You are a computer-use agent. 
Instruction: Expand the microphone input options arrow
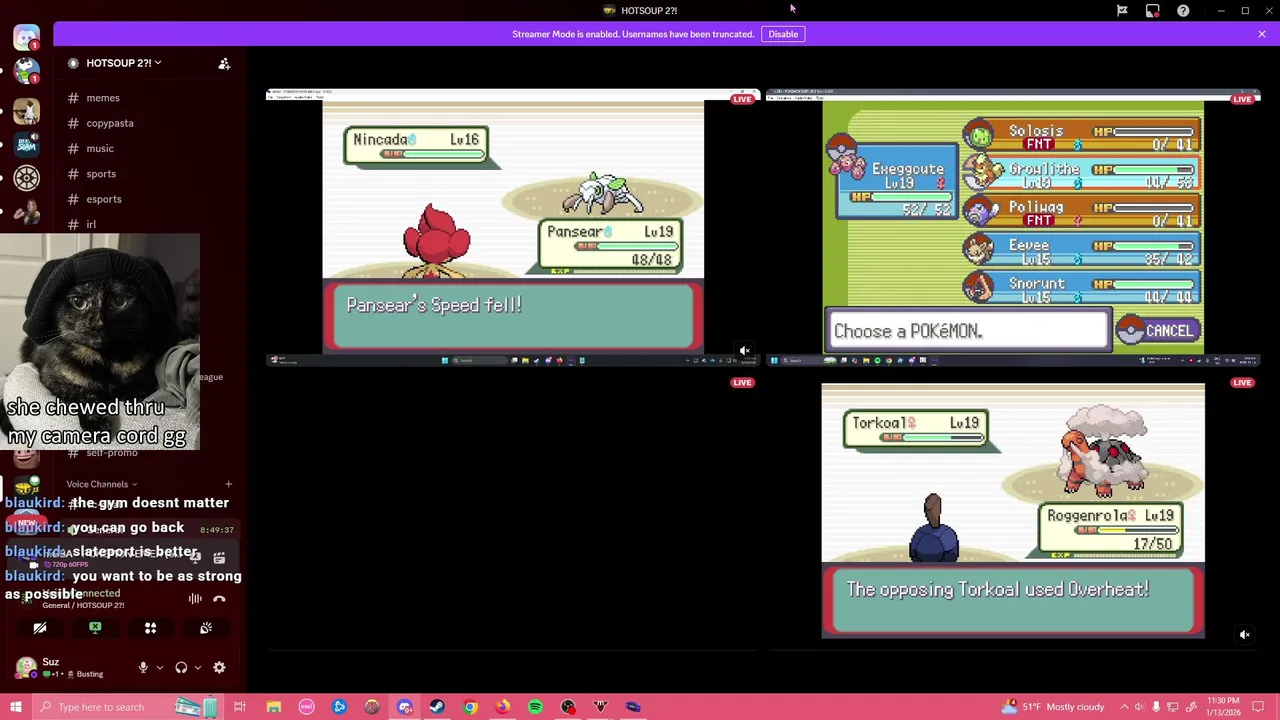[x=159, y=668]
